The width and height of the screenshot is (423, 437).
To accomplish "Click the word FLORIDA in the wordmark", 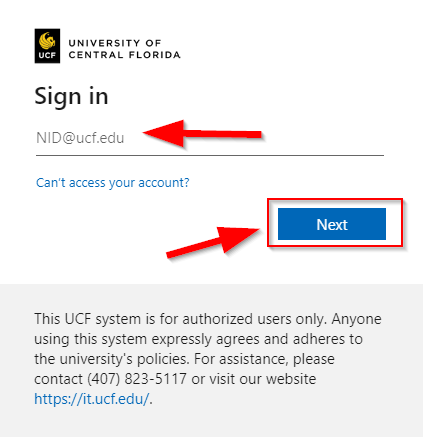I will pos(155,55).
